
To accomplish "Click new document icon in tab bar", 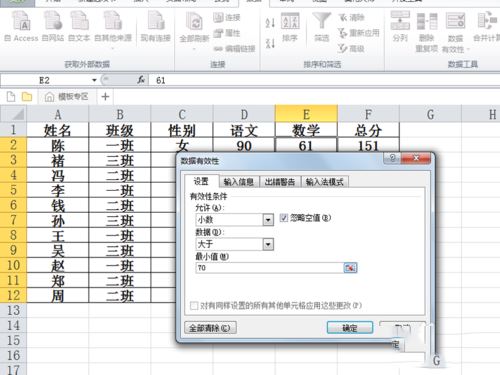I will coord(11,97).
